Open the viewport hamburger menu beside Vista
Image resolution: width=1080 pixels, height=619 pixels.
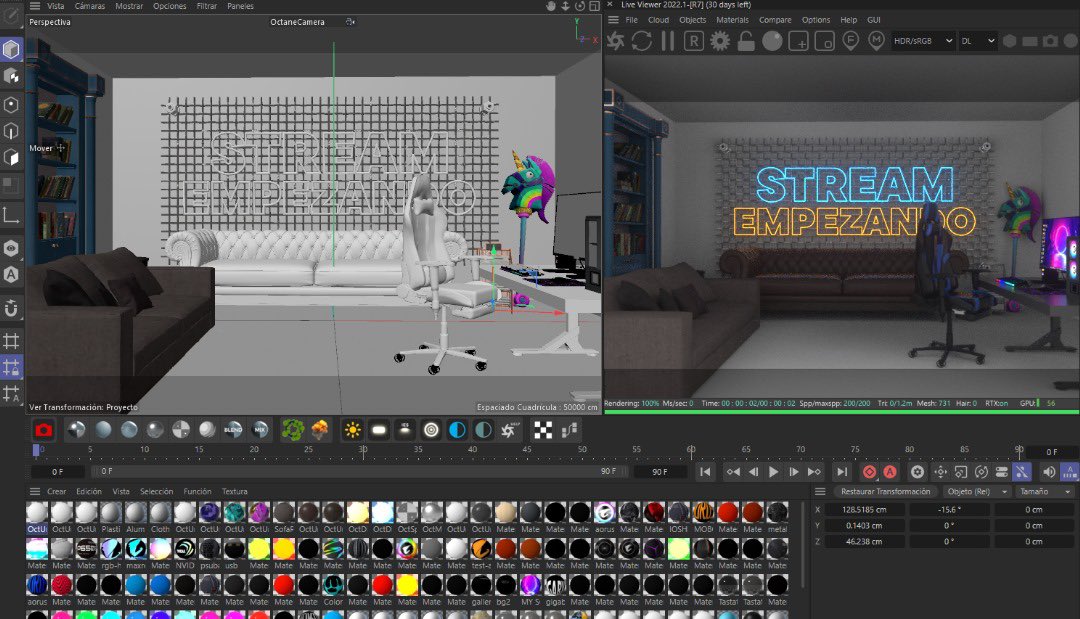click(x=34, y=6)
